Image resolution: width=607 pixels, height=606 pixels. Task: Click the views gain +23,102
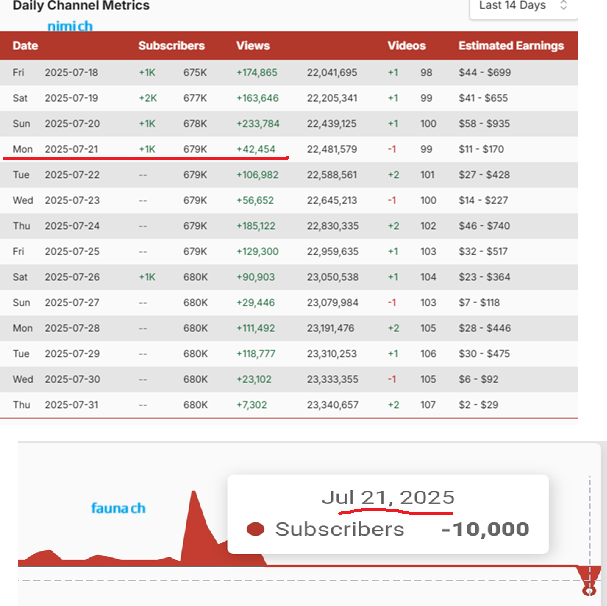coord(254,379)
